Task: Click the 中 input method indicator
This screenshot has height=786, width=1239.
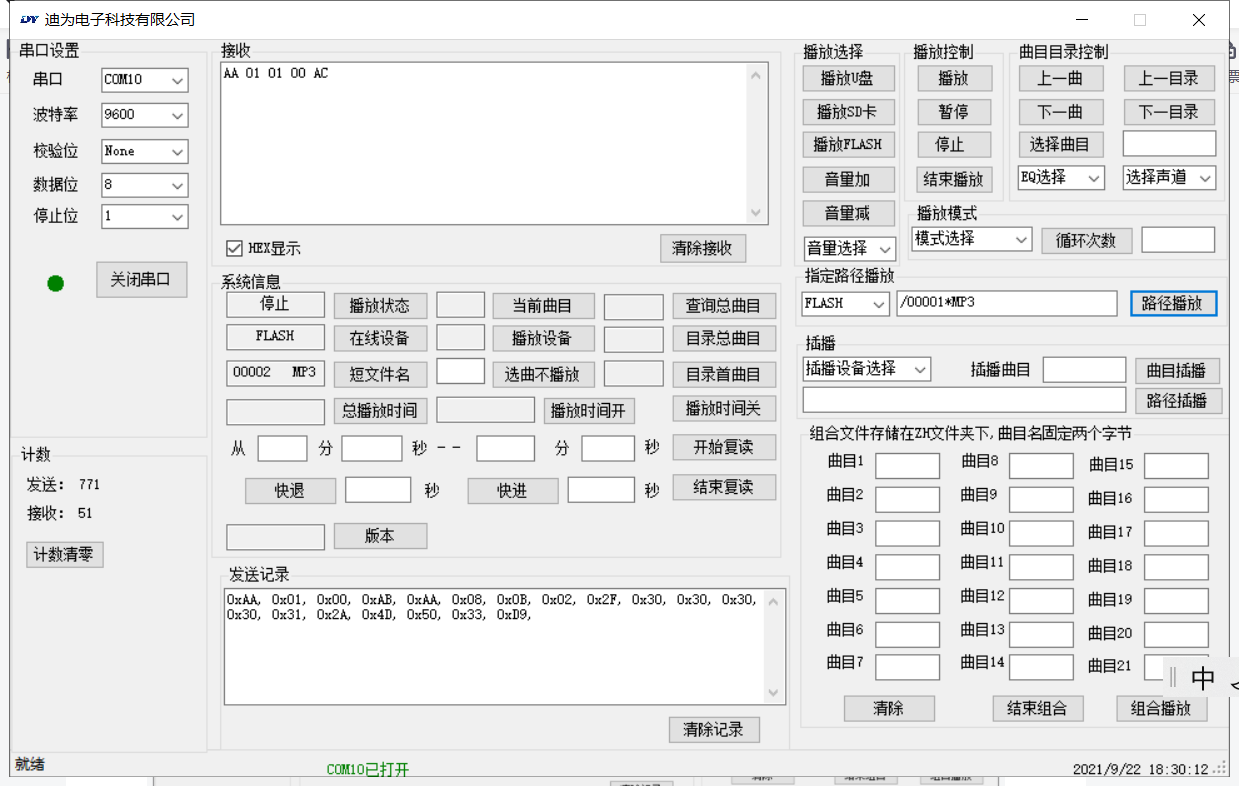Action: 1204,678
